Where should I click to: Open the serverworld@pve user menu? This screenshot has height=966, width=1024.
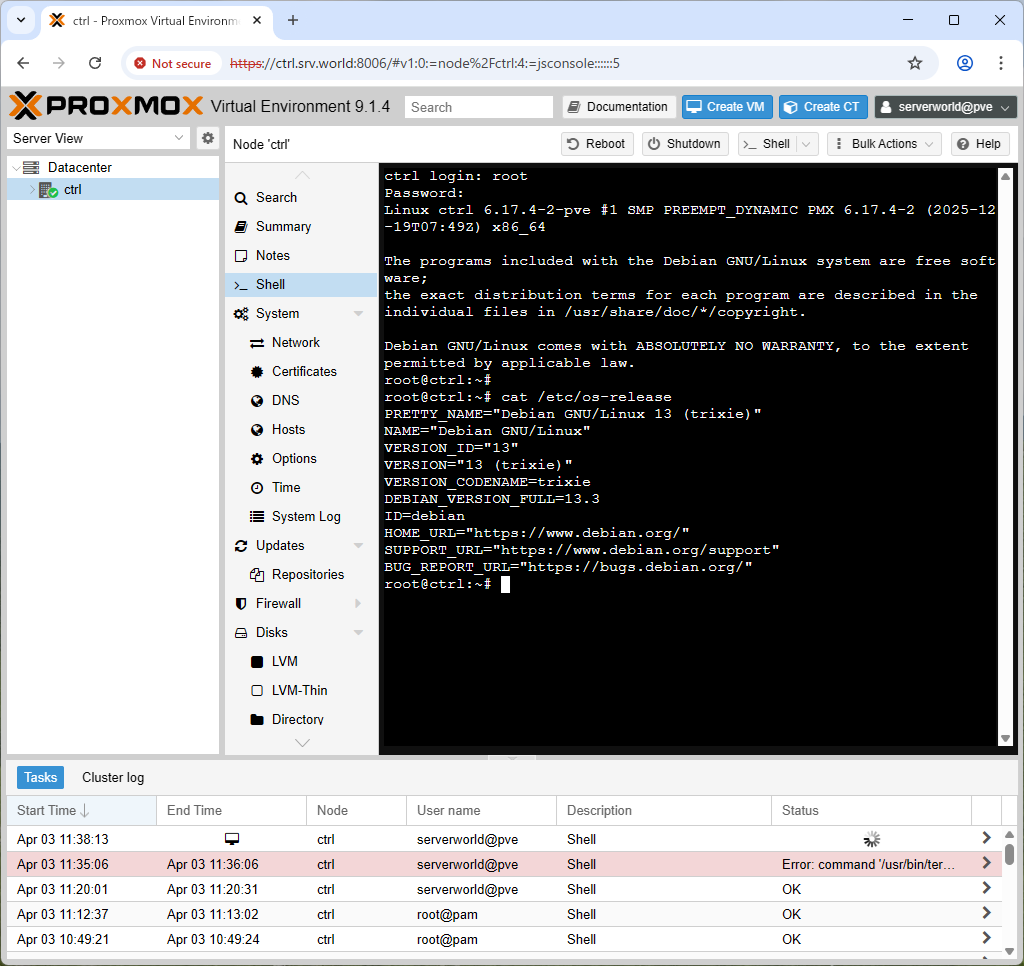[x=946, y=107]
